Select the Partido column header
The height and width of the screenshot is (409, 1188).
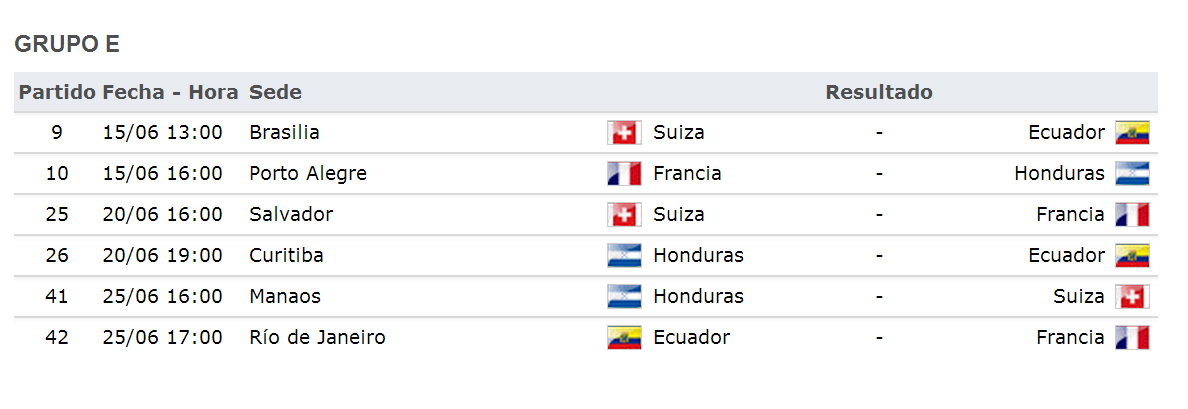tap(58, 92)
